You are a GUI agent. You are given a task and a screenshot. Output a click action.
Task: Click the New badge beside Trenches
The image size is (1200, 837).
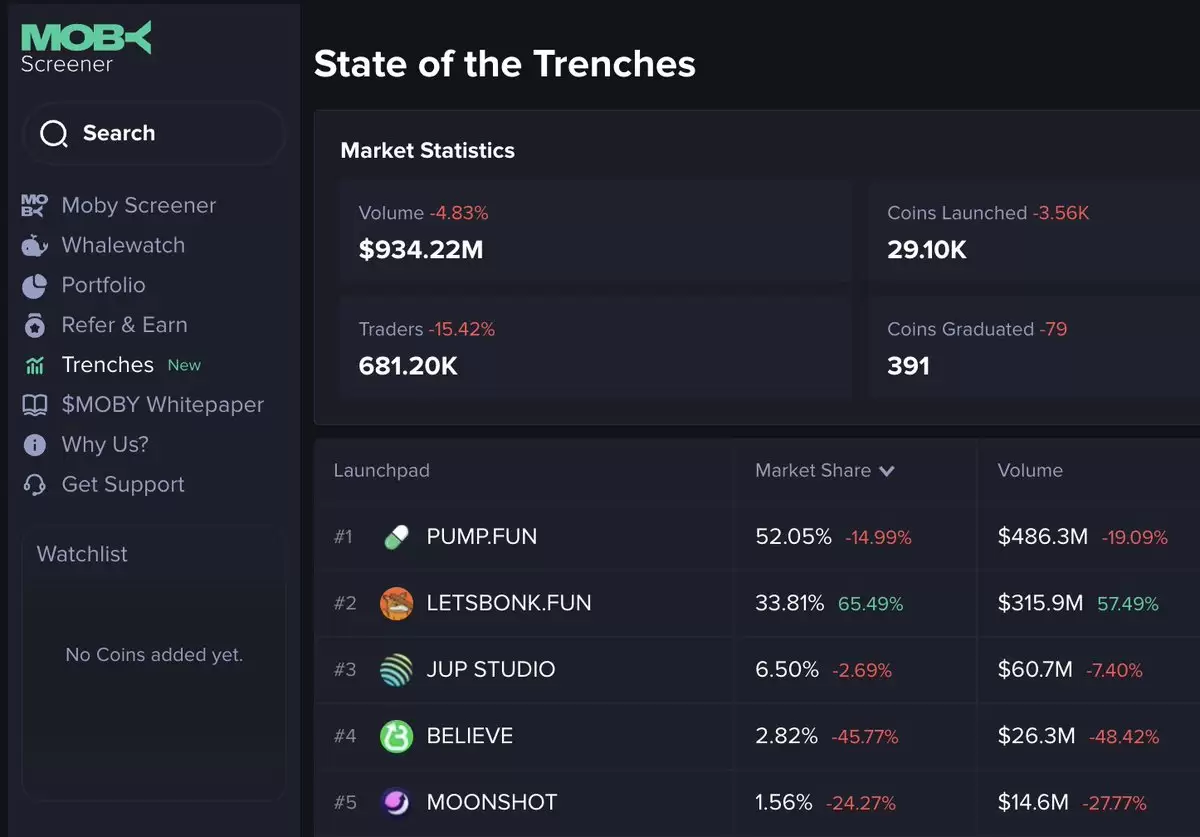click(x=184, y=365)
